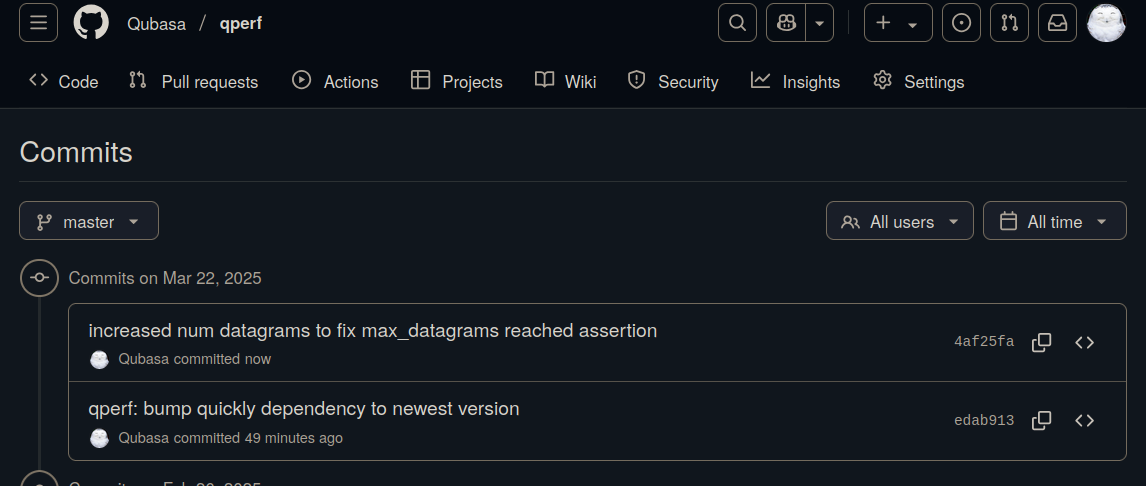The image size is (1146, 486).
Task: Browse repository at commit edab913
Action: point(1084,421)
